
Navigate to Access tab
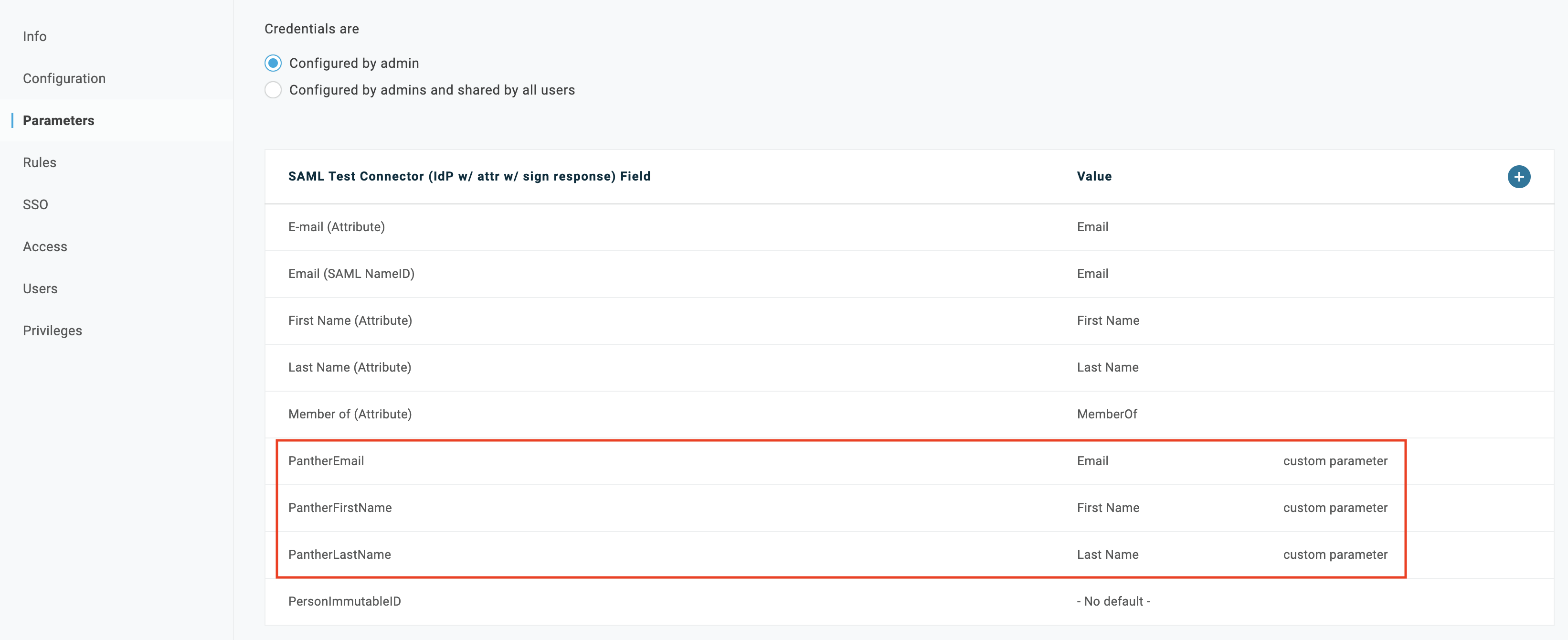pyautogui.click(x=45, y=246)
